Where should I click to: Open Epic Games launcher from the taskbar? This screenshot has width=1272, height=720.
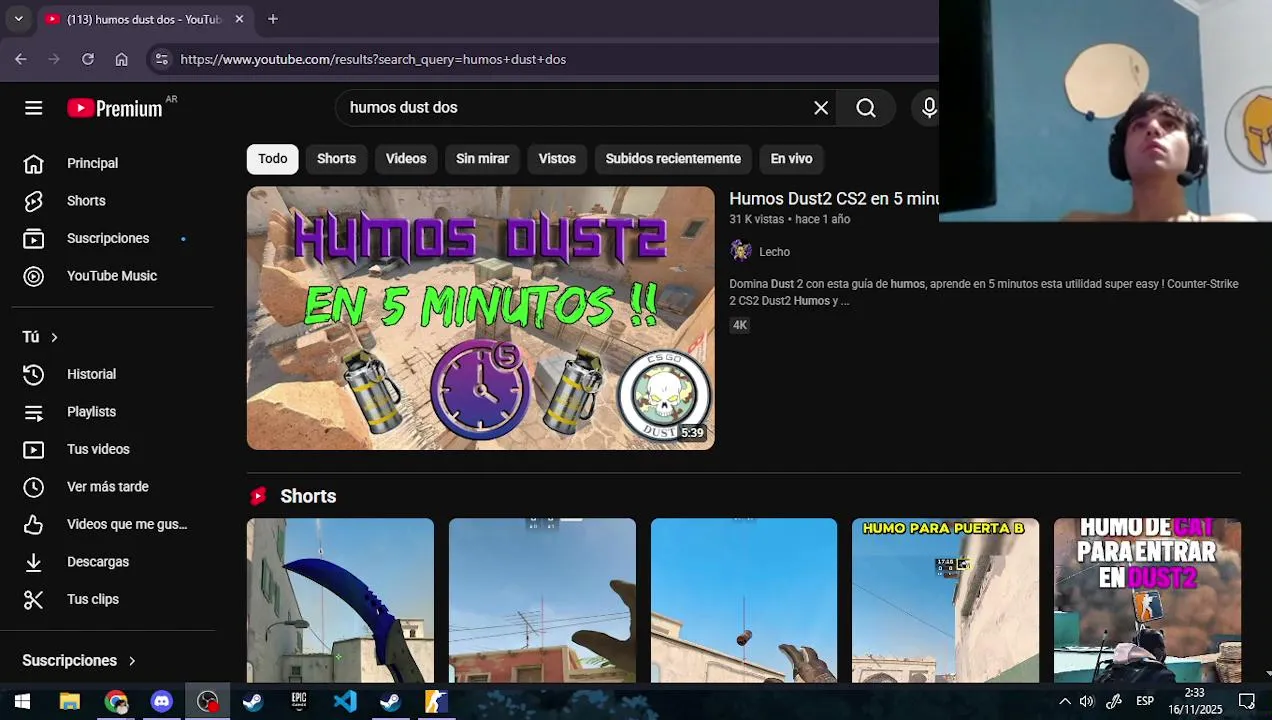tap(299, 702)
